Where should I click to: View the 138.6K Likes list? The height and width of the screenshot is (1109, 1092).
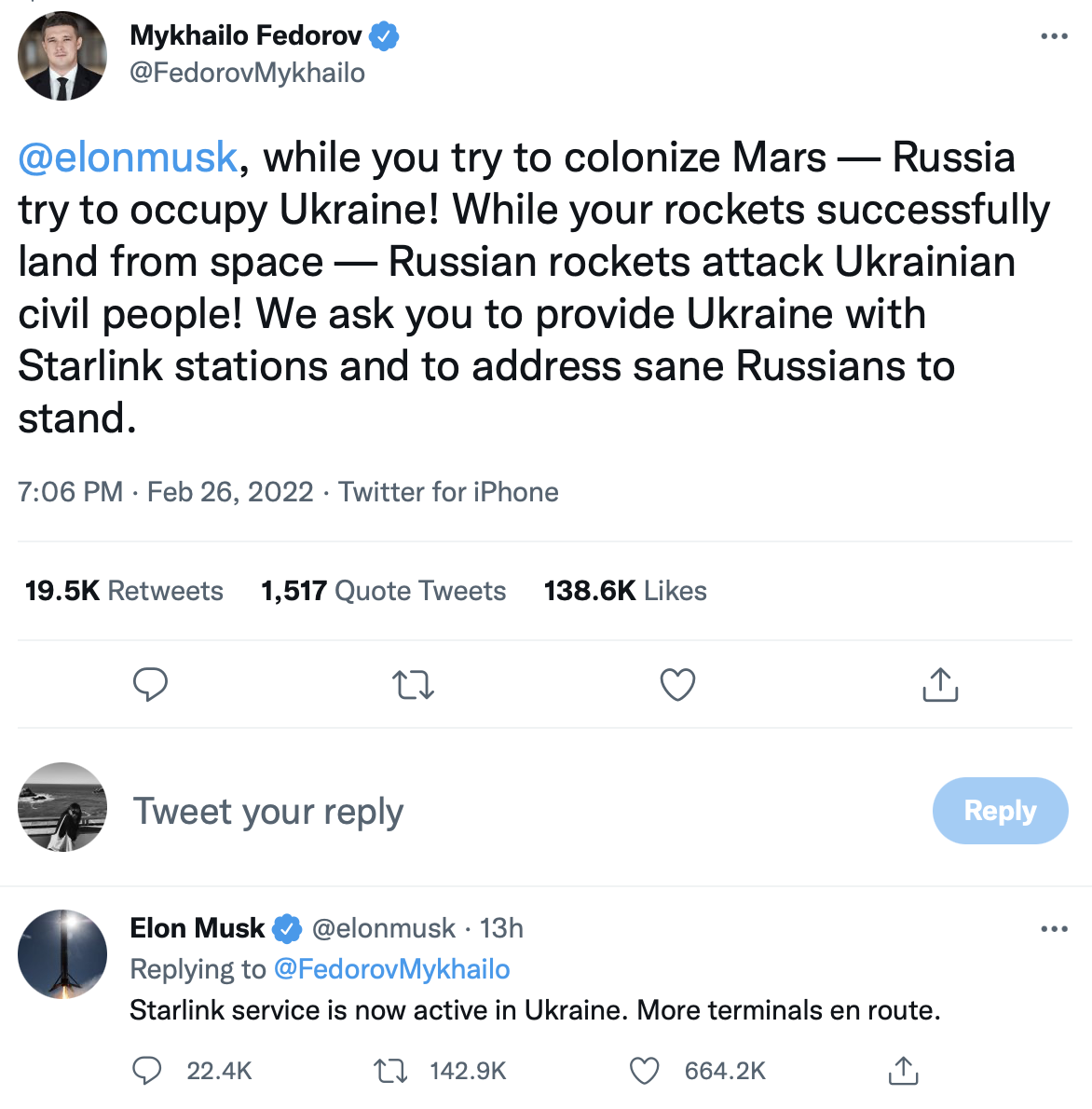[625, 591]
